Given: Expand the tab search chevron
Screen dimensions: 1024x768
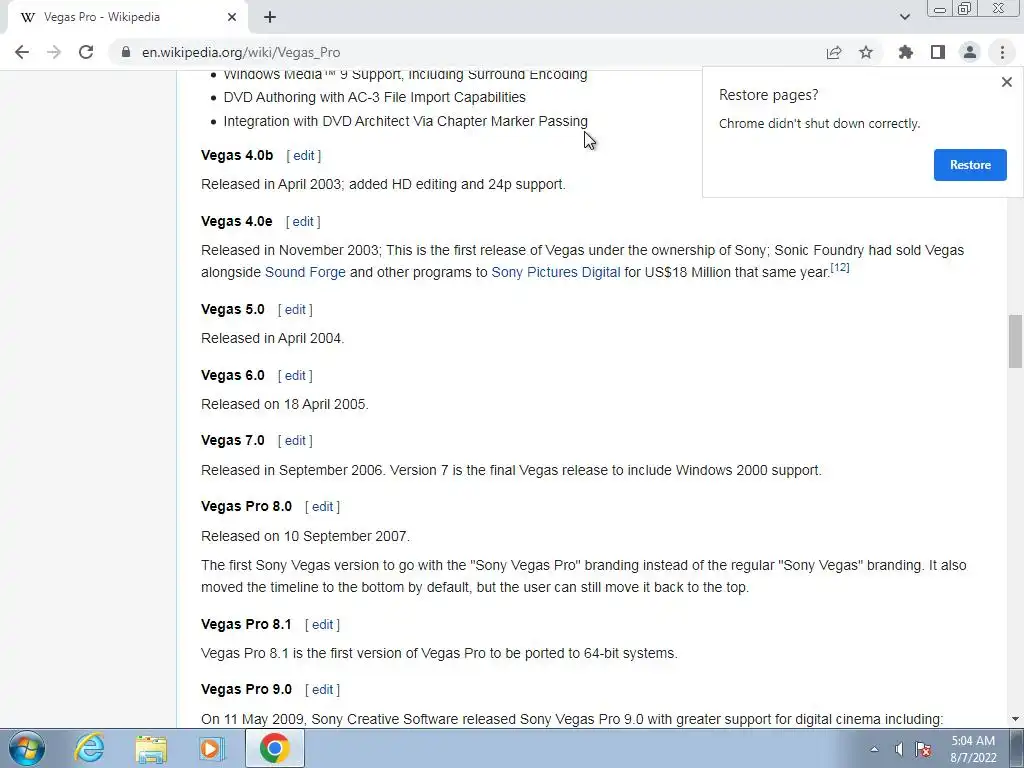Looking at the screenshot, I should [x=904, y=17].
